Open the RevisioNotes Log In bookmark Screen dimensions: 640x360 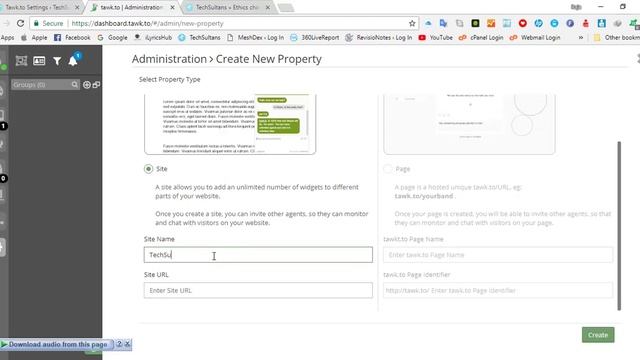[x=378, y=38]
